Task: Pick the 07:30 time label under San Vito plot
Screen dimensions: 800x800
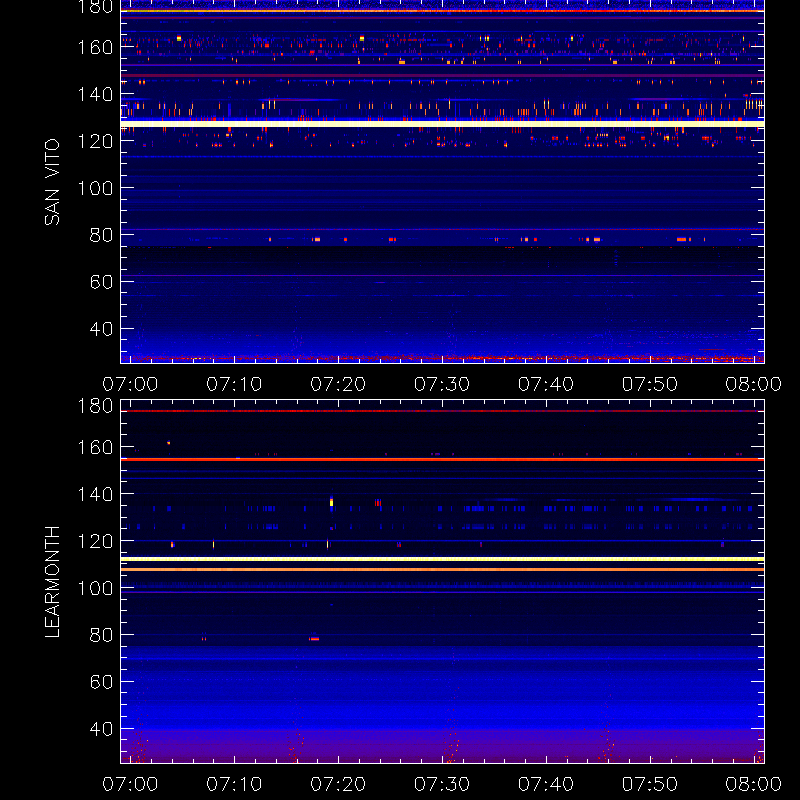Action: pos(442,384)
